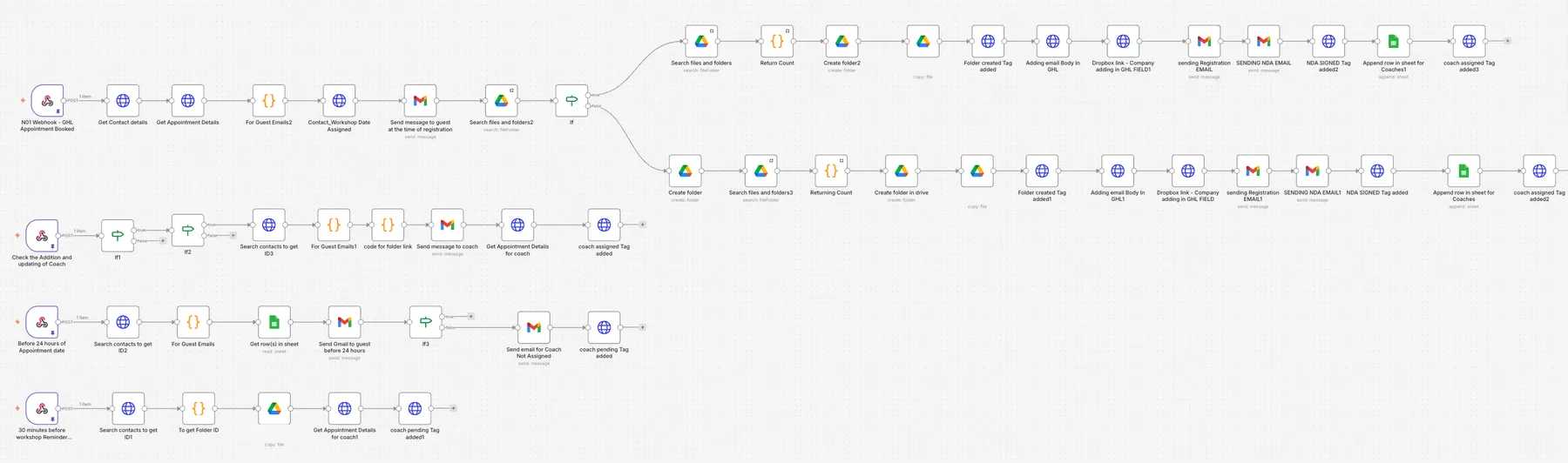The image size is (1568, 463).
Task: Select the Search files and folders2 Drive node
Action: (501, 101)
